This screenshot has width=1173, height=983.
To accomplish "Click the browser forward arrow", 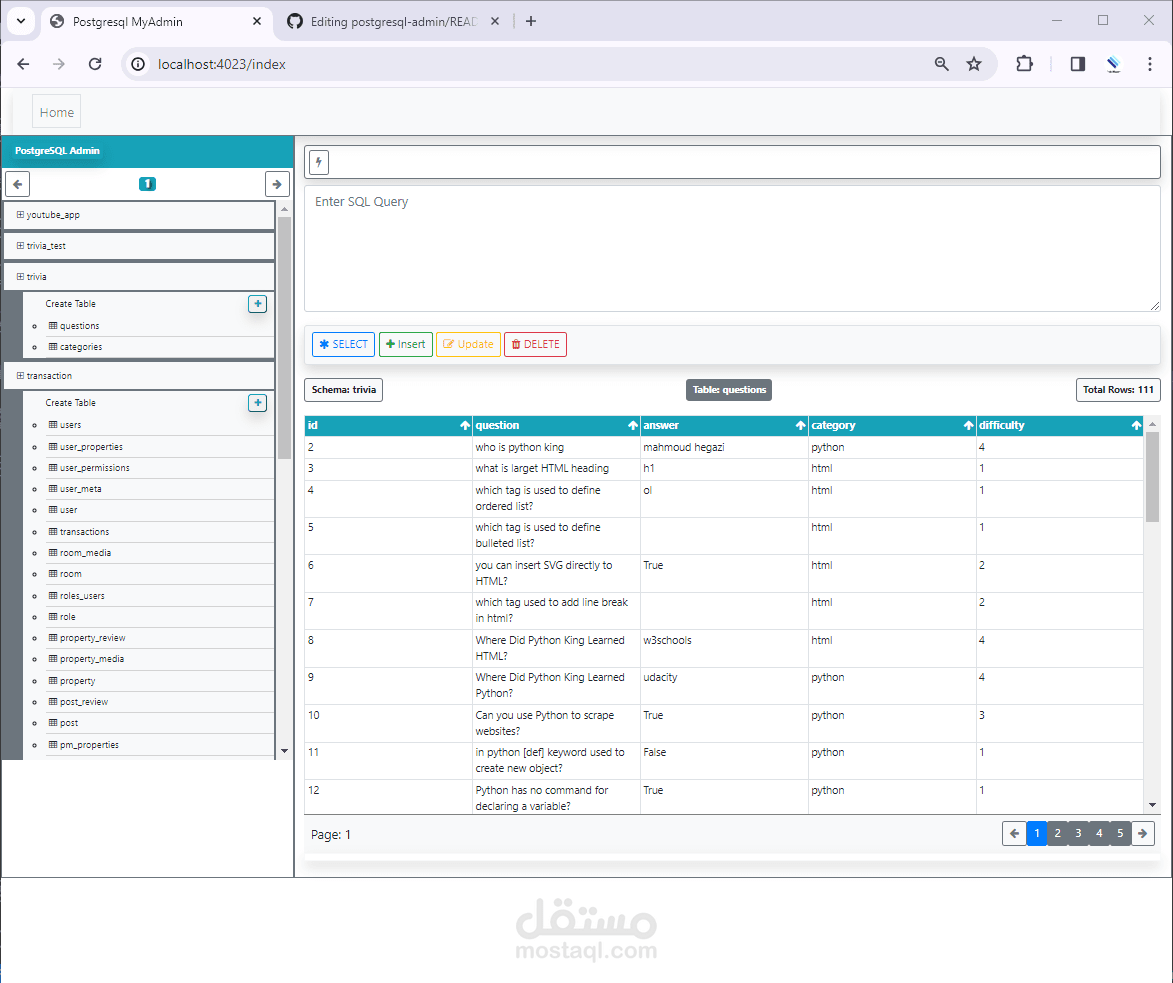I will coord(59,64).
